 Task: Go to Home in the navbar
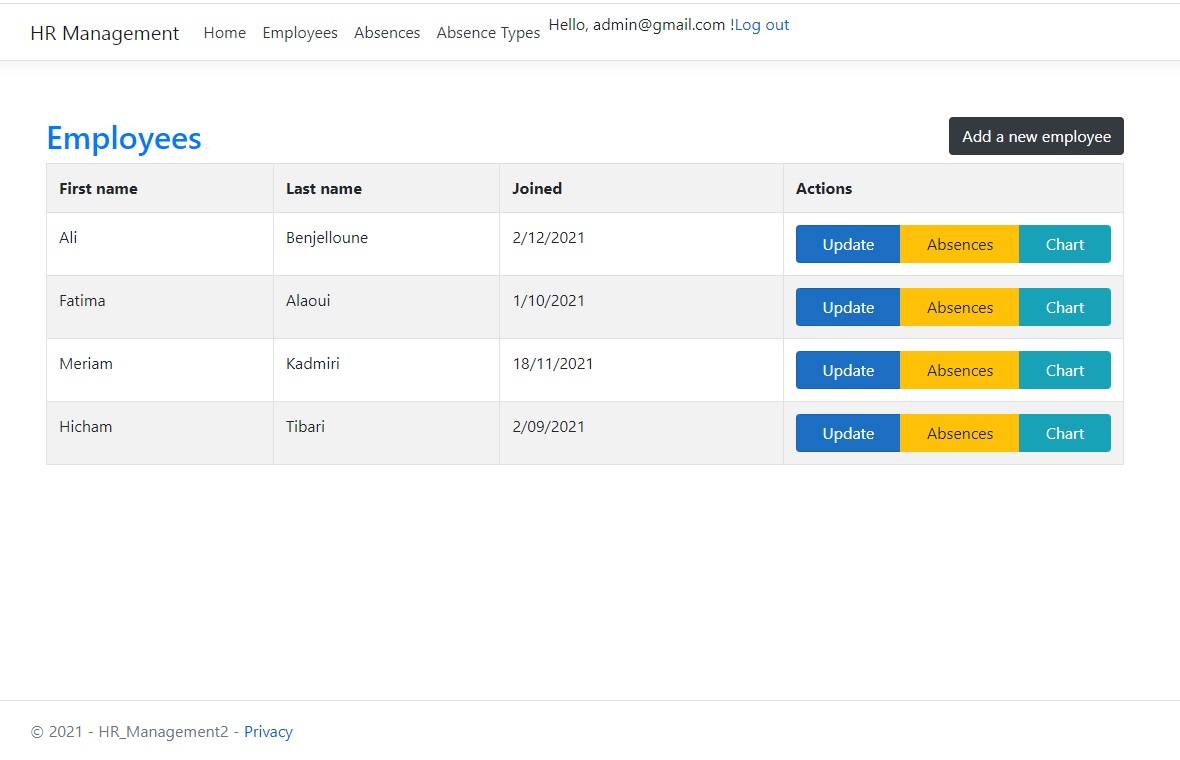tap(224, 32)
